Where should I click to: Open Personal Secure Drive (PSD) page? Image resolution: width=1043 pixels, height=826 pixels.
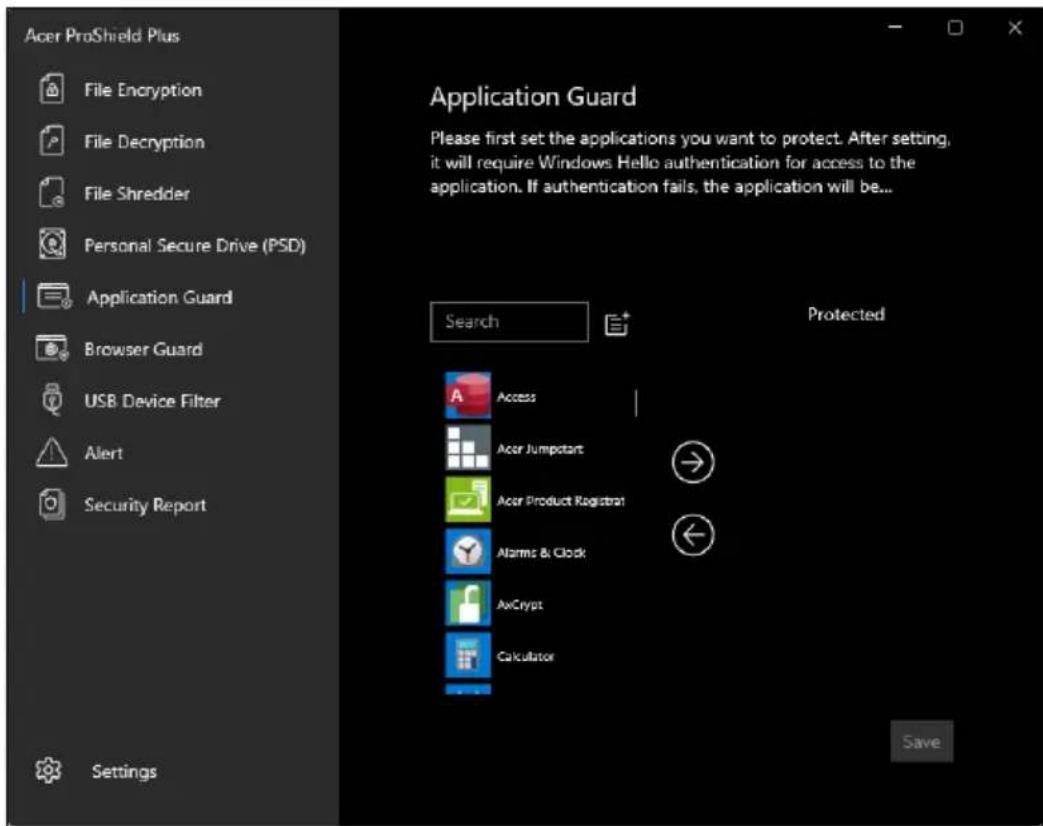pyautogui.click(x=195, y=245)
